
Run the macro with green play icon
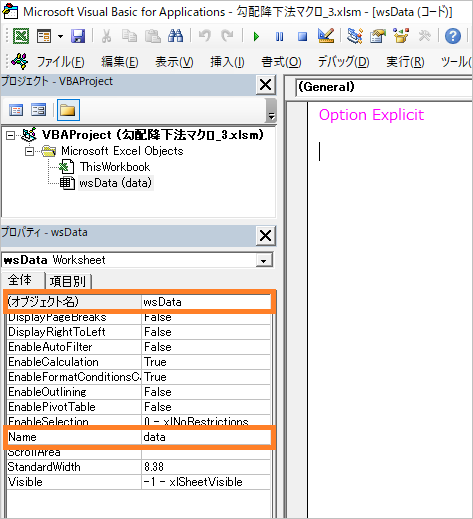(x=256, y=36)
